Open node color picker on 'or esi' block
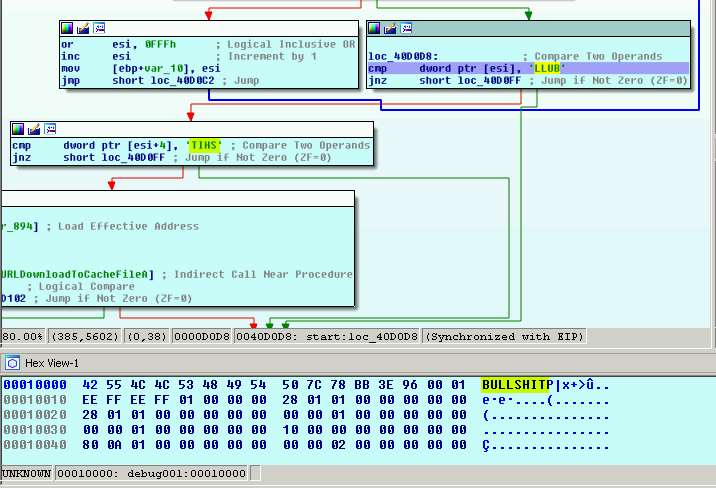The image size is (716, 488). [67, 28]
